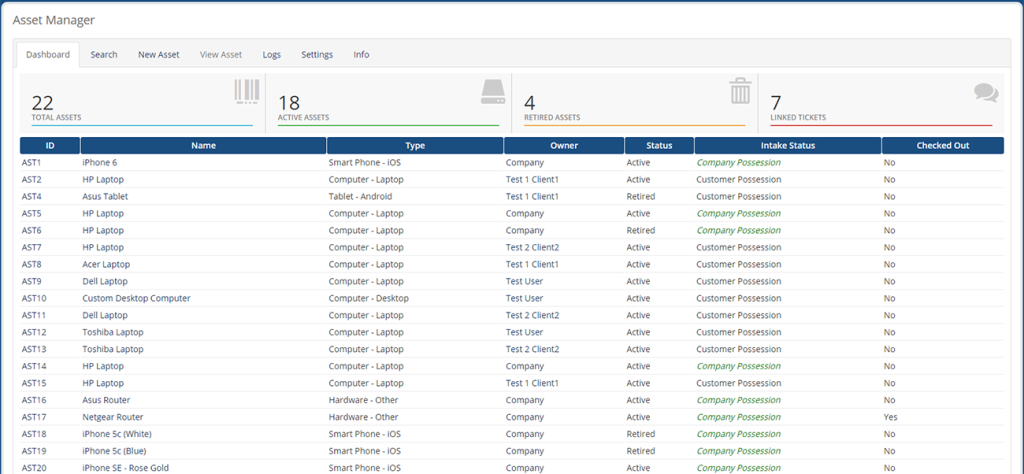Select the AST5 ID cell
This screenshot has height=474, width=1024.
pos(31,213)
